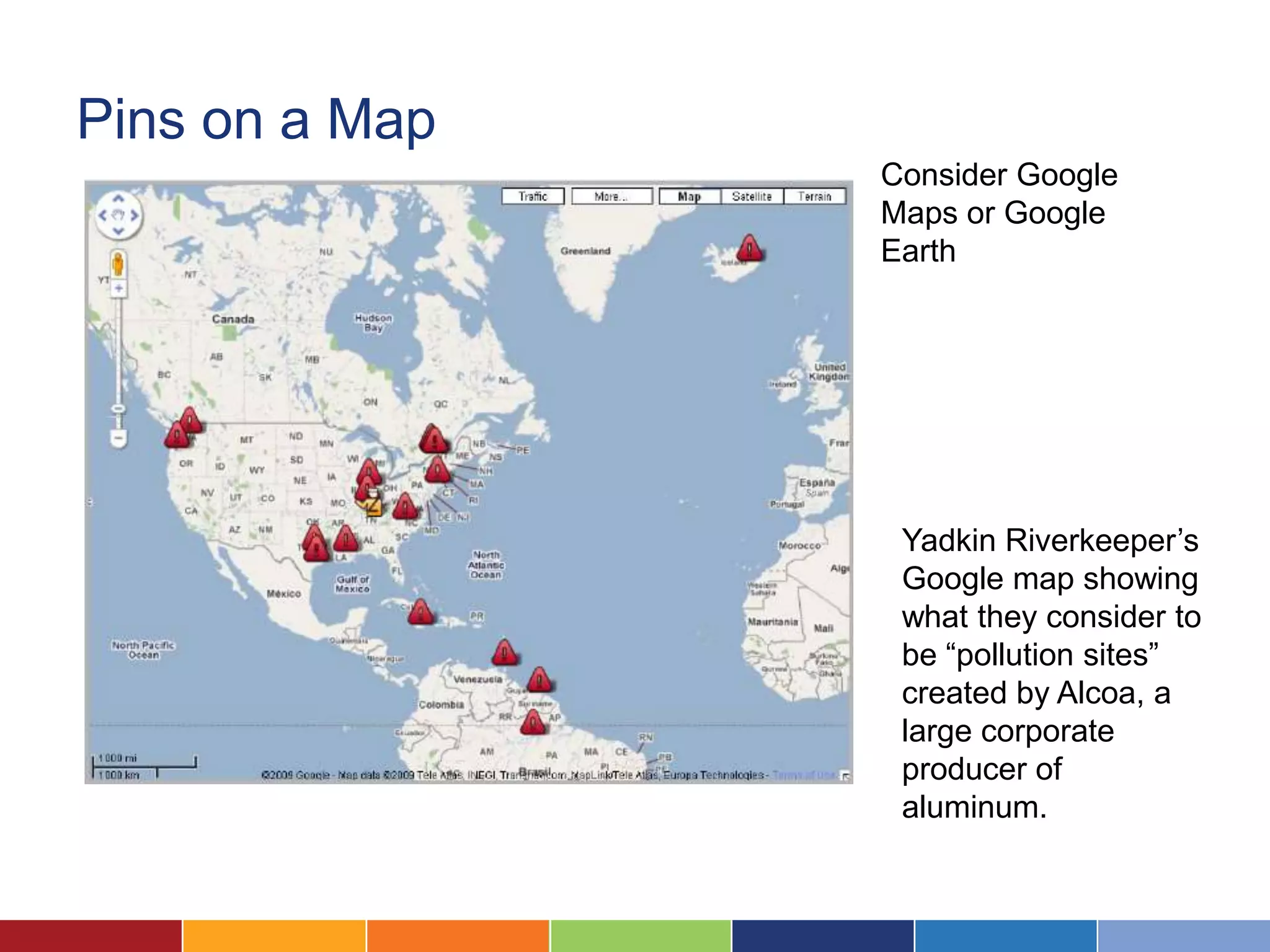Open the warning pin on the Guyana coast
The height and width of the screenshot is (952, 1270).
pyautogui.click(x=540, y=679)
